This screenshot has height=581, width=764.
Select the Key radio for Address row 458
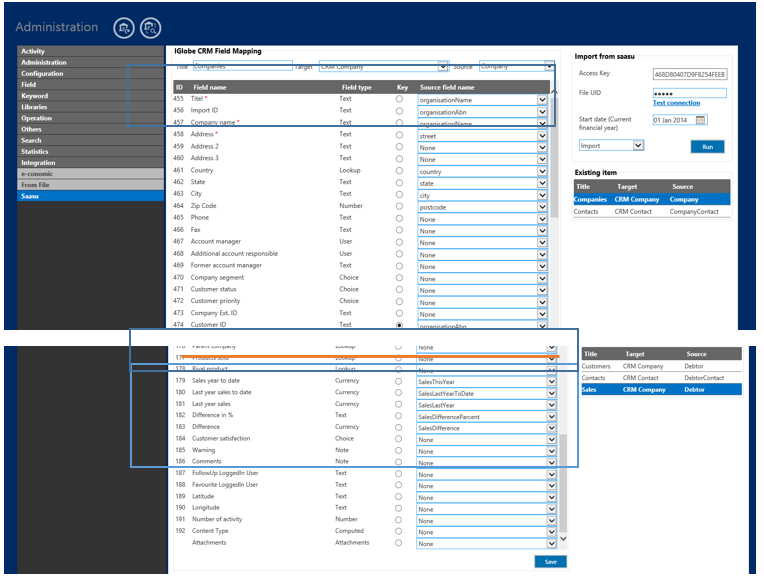pos(400,135)
